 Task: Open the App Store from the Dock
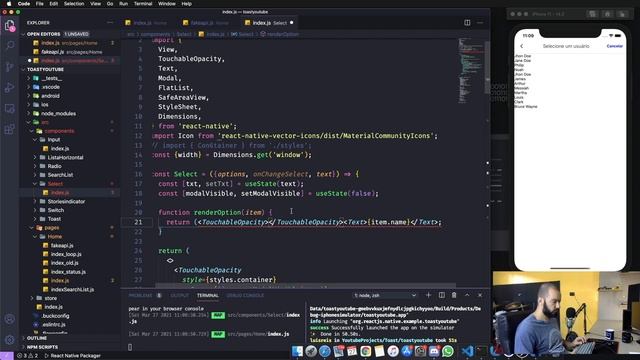[407, 351]
